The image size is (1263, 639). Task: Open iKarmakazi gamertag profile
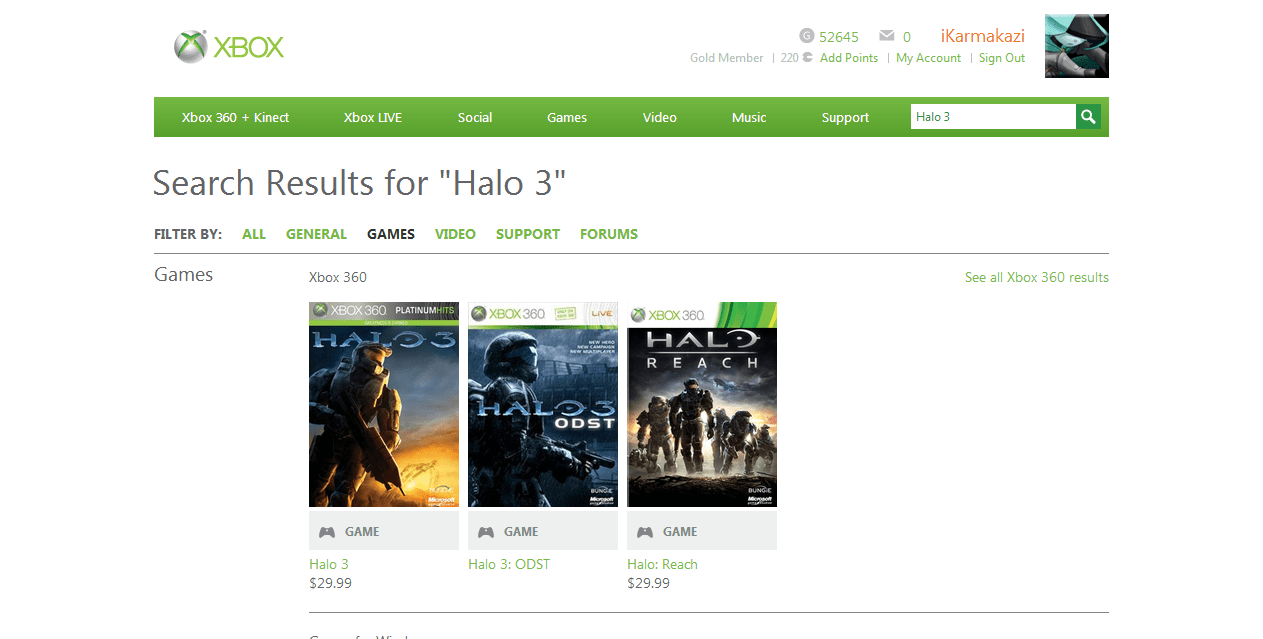pyautogui.click(x=983, y=36)
